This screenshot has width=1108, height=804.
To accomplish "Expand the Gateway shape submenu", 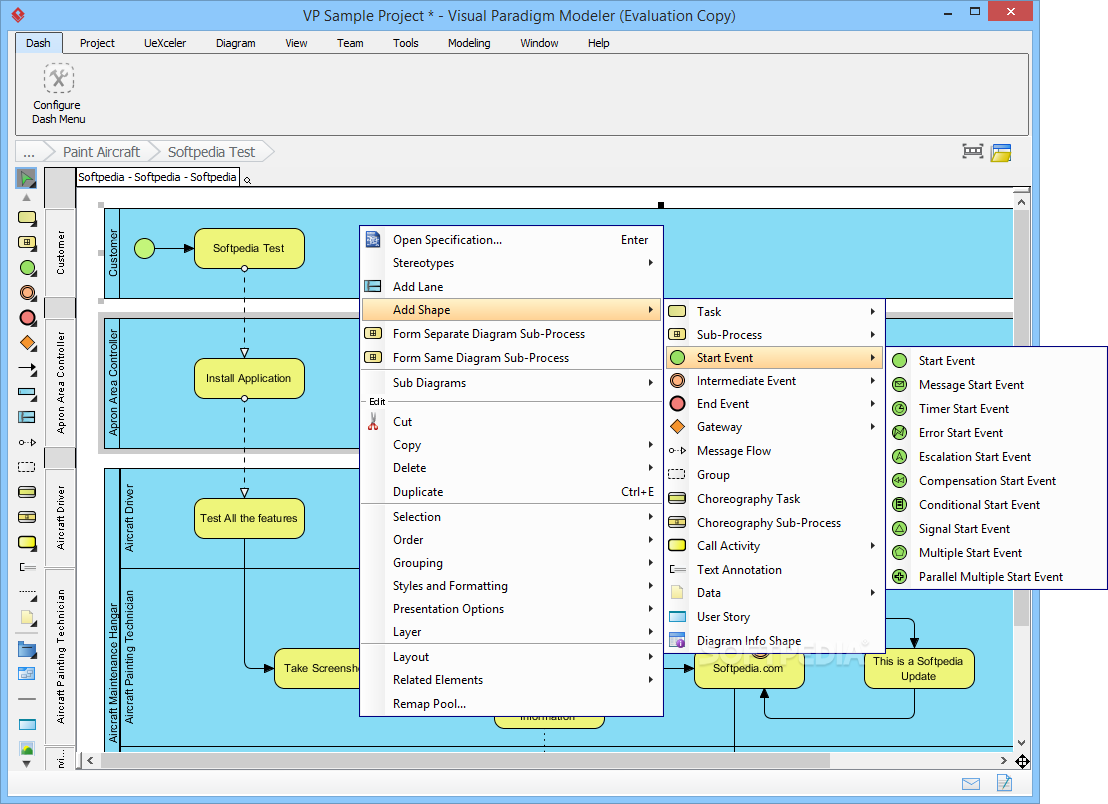I will (775, 427).
